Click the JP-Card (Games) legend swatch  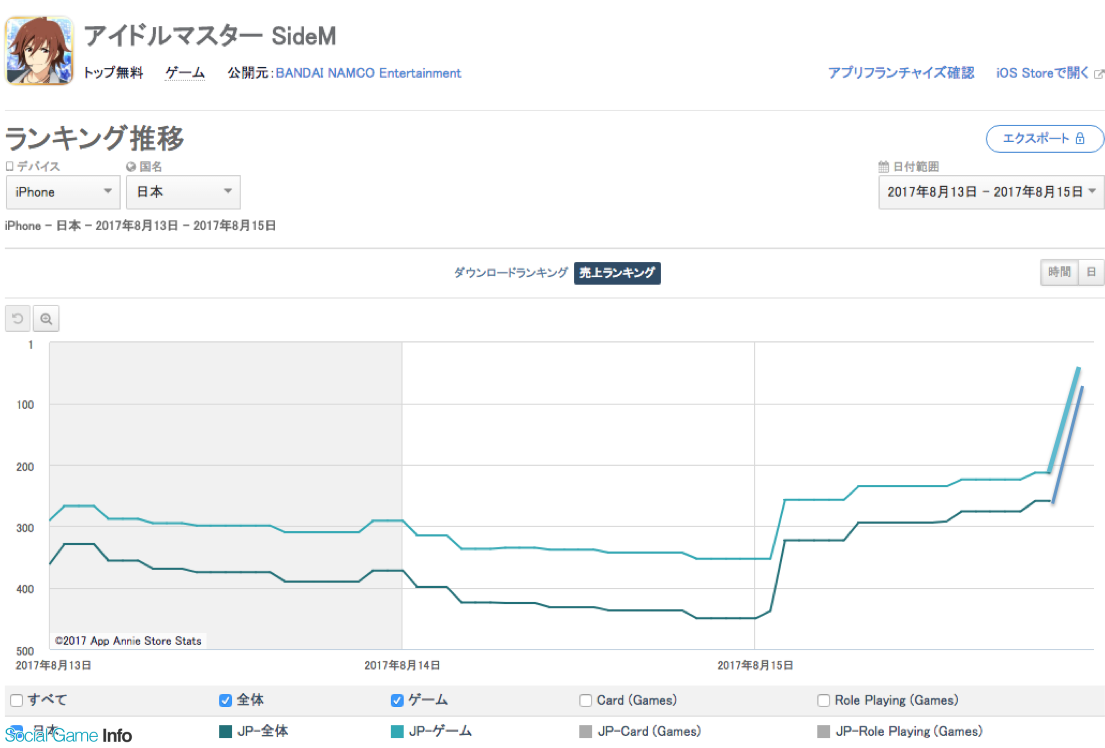pos(586,731)
